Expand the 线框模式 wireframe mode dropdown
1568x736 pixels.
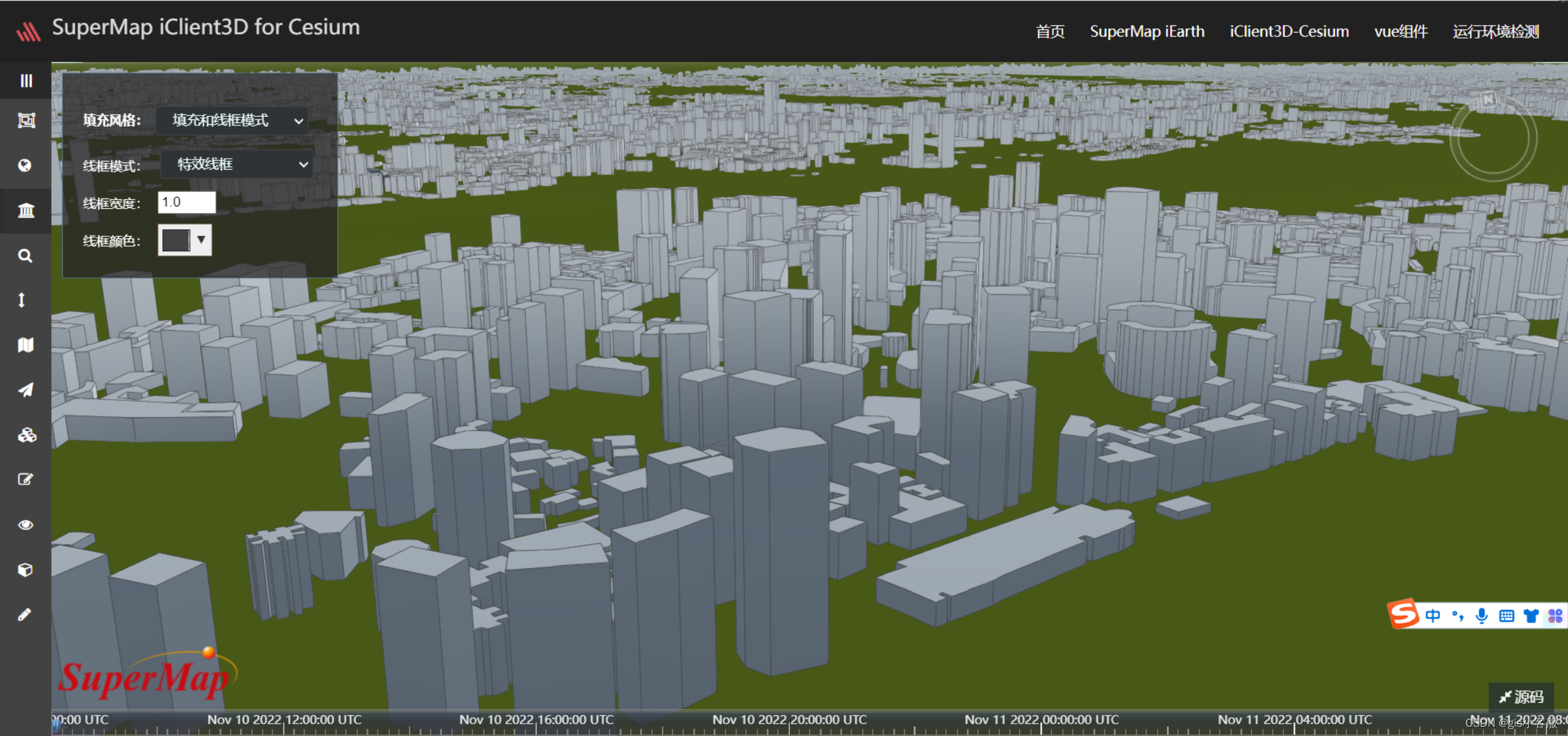[236, 165]
